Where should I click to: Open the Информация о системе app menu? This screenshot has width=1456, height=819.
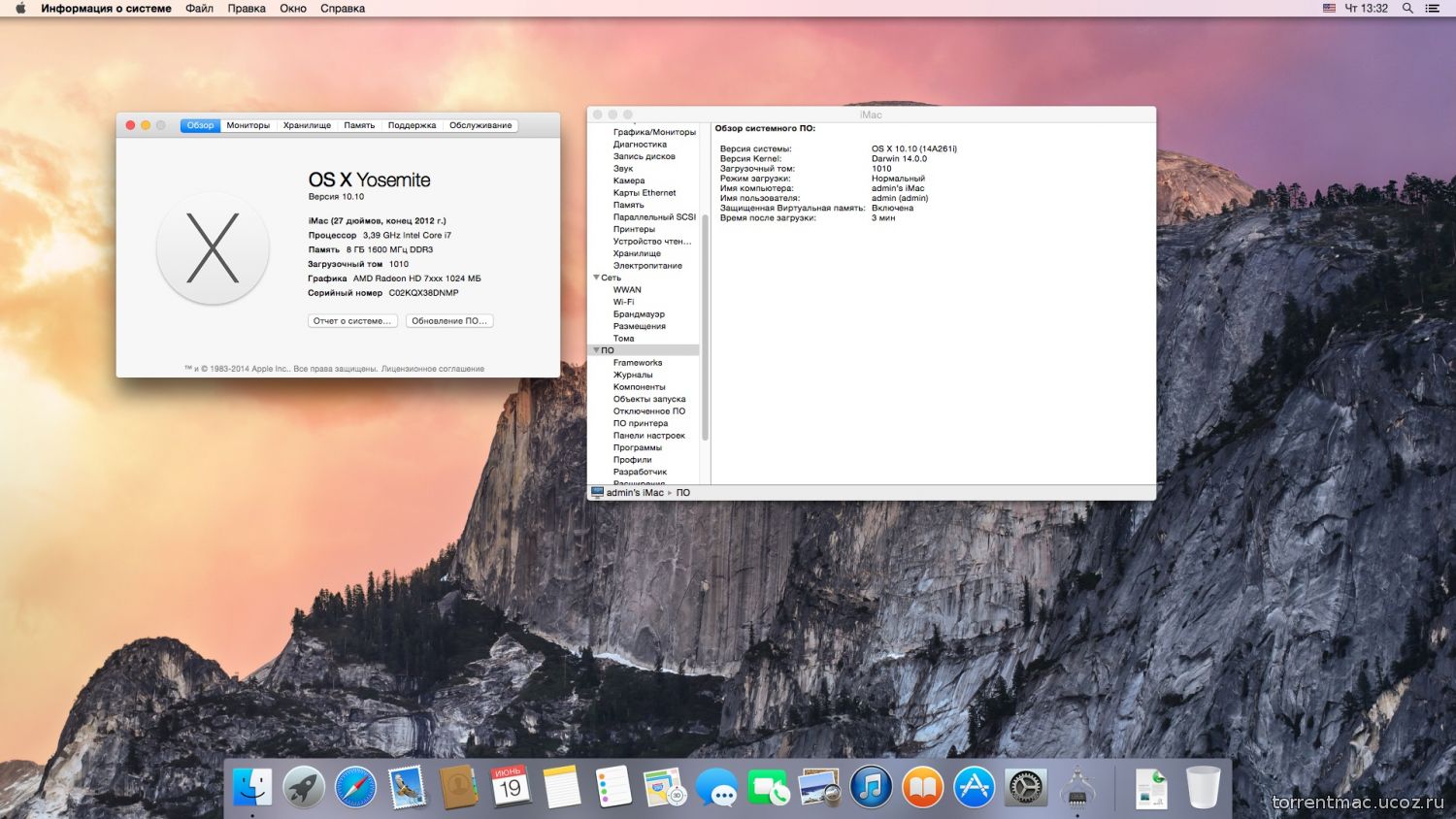106,8
